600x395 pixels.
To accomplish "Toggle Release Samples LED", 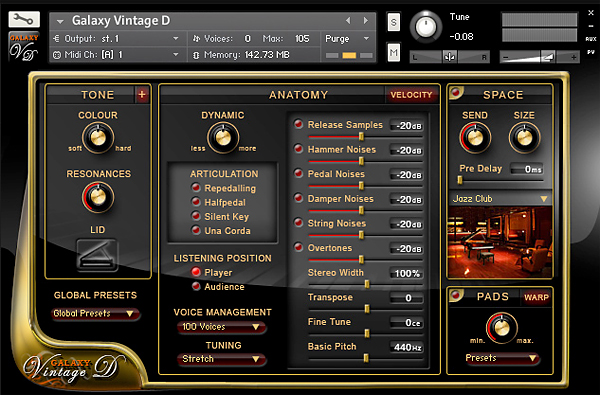I will click(x=298, y=124).
